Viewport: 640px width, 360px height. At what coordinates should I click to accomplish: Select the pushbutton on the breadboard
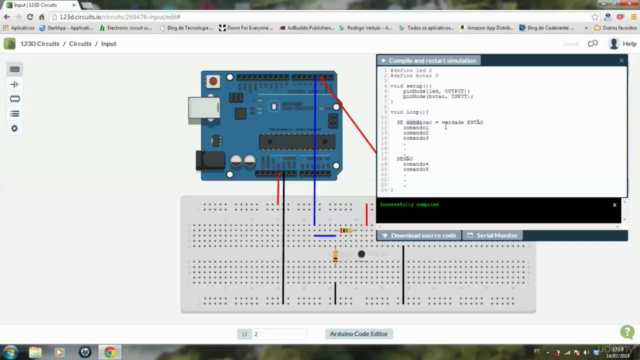tap(361, 254)
